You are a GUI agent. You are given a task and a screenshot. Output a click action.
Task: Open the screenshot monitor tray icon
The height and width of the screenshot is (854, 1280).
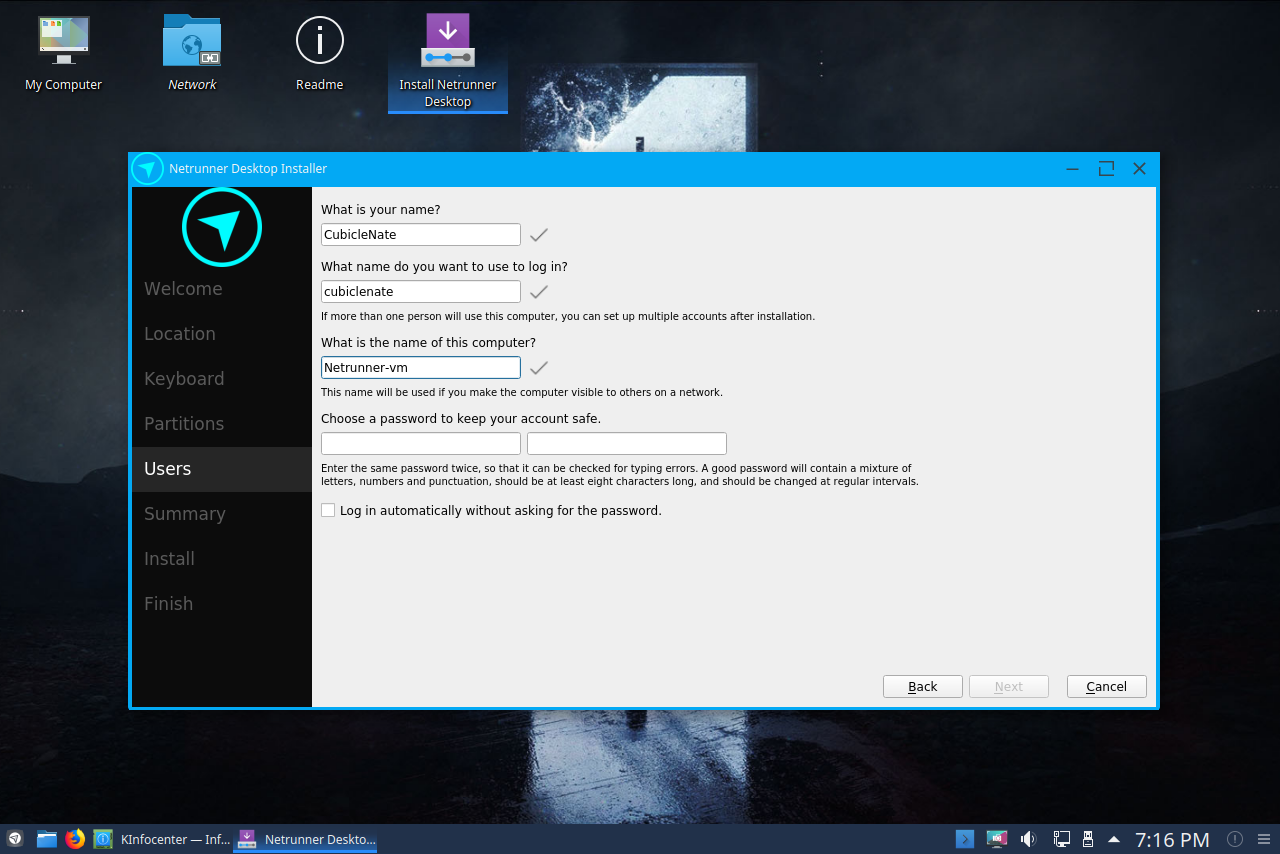pyautogui.click(x=996, y=839)
